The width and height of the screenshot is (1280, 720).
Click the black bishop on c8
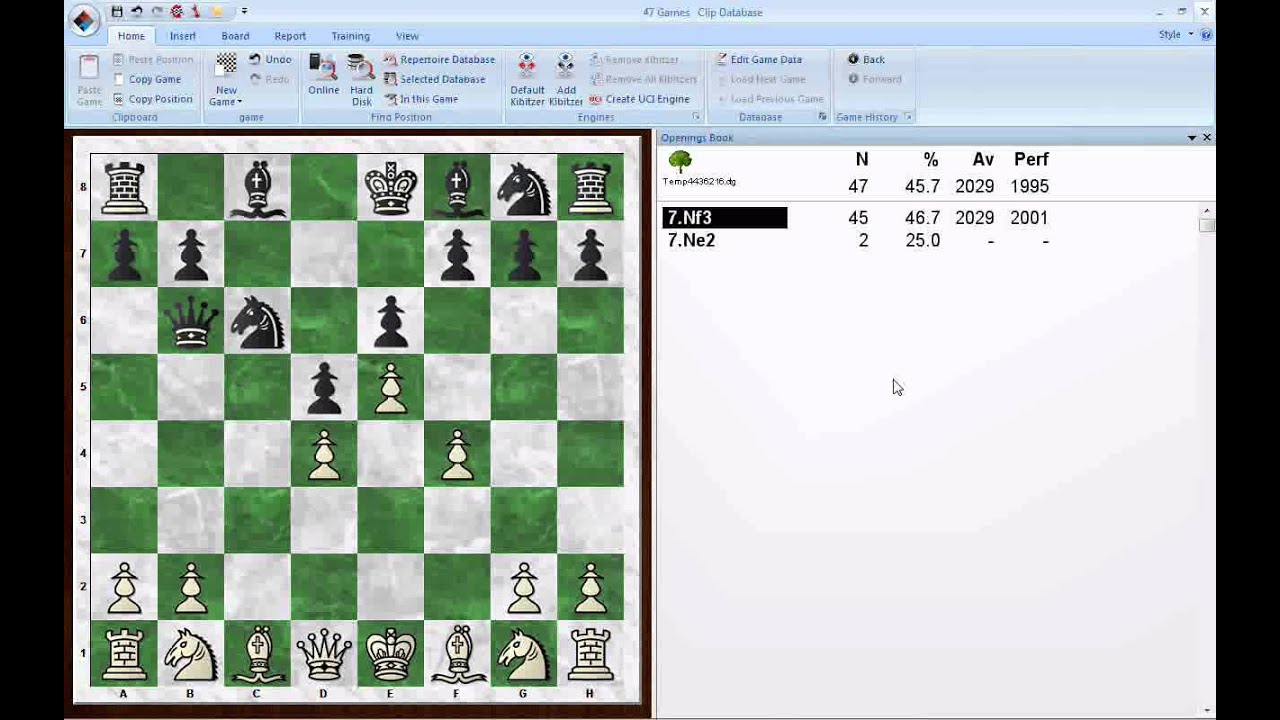click(257, 187)
